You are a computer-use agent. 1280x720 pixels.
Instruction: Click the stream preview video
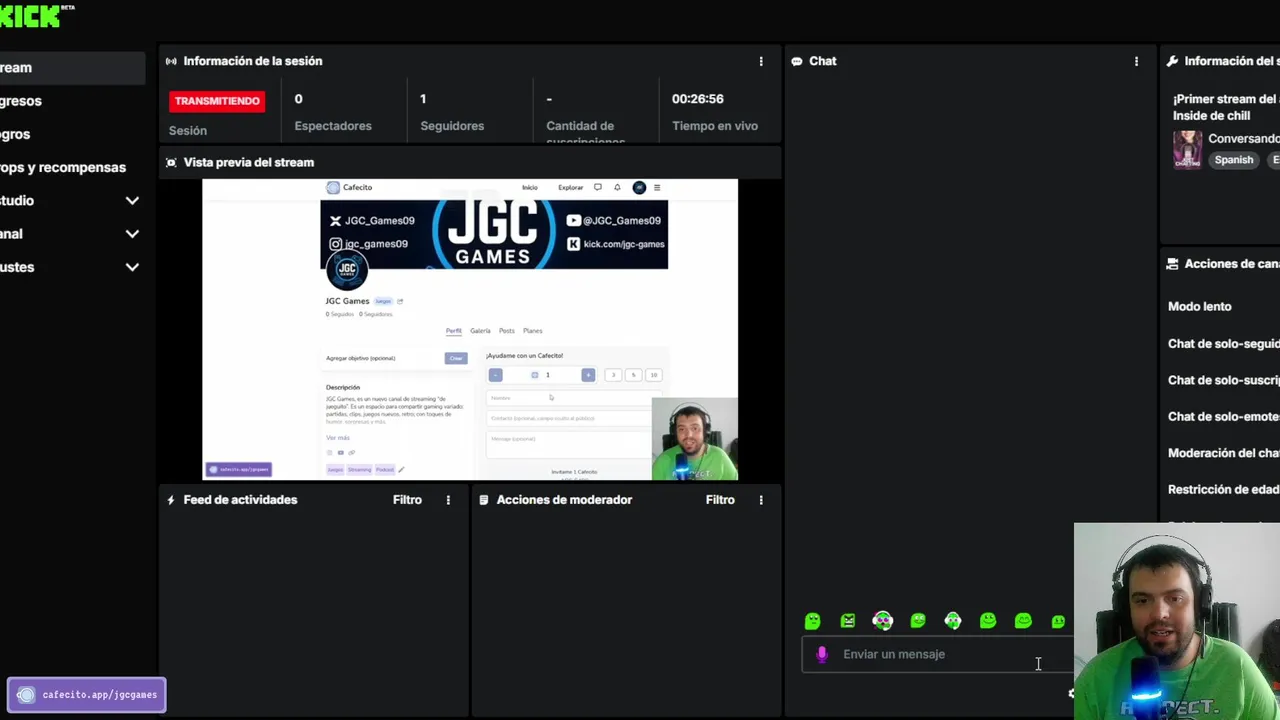point(470,330)
